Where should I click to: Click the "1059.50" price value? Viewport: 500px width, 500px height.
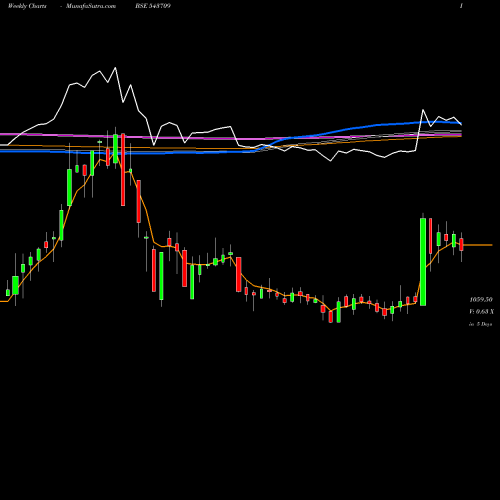pyautogui.click(x=481, y=299)
